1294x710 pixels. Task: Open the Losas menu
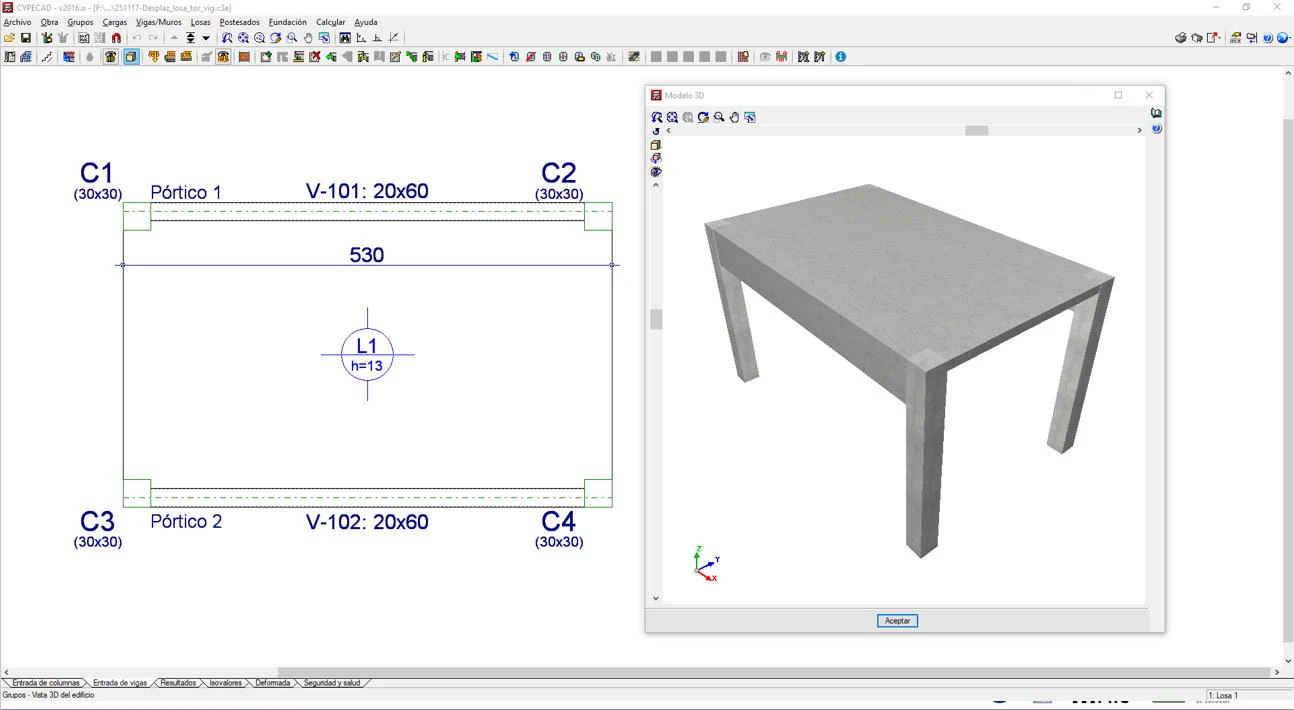pos(201,22)
